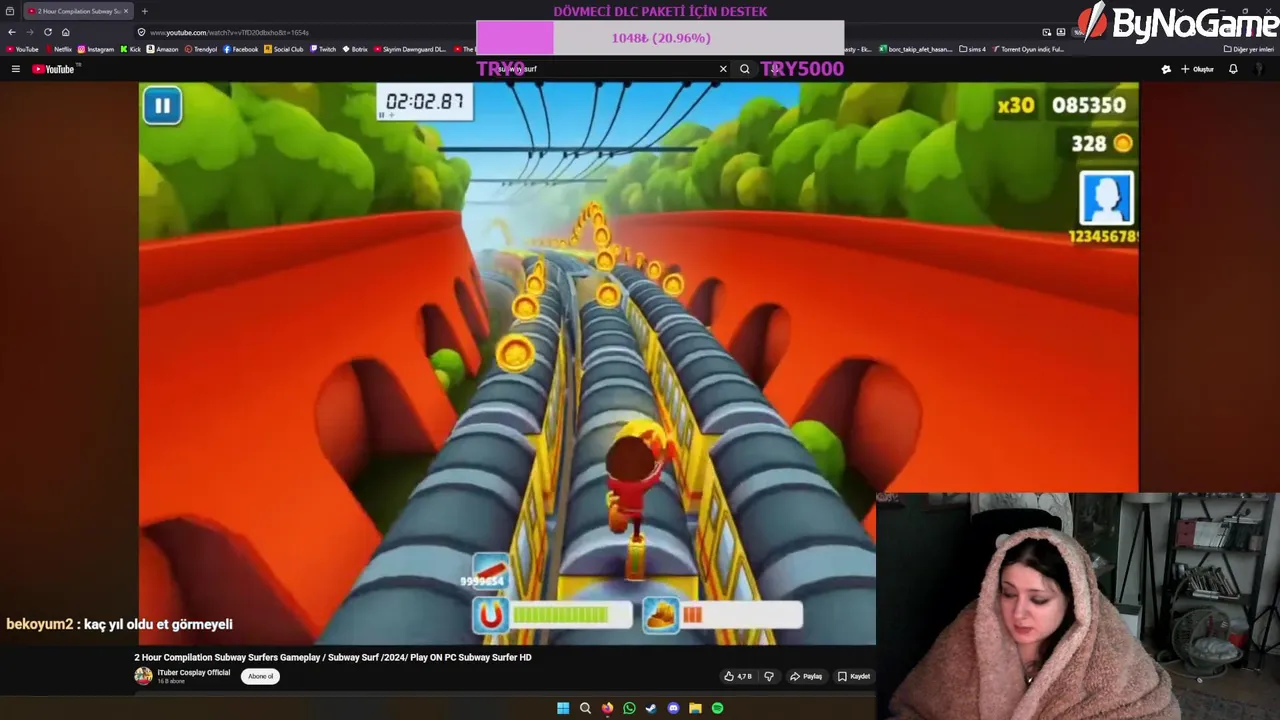The height and width of the screenshot is (720, 1280).
Task: Open Facebook bookmark
Action: point(241,49)
